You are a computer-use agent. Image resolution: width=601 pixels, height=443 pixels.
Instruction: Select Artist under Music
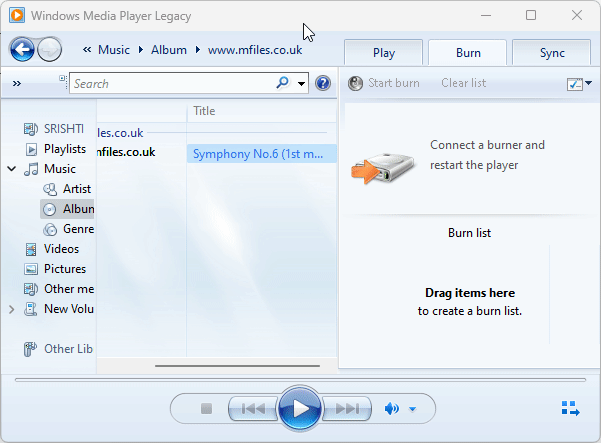pyautogui.click(x=77, y=189)
